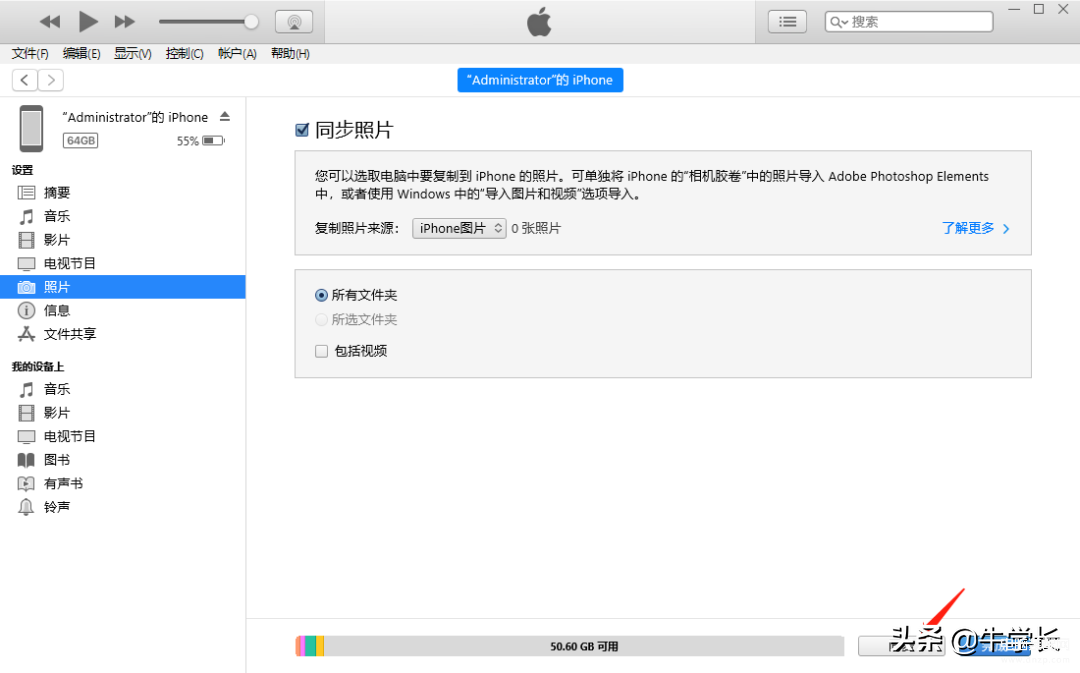Open the 编辑(E) menu
The height and width of the screenshot is (673, 1080).
[x=81, y=54]
